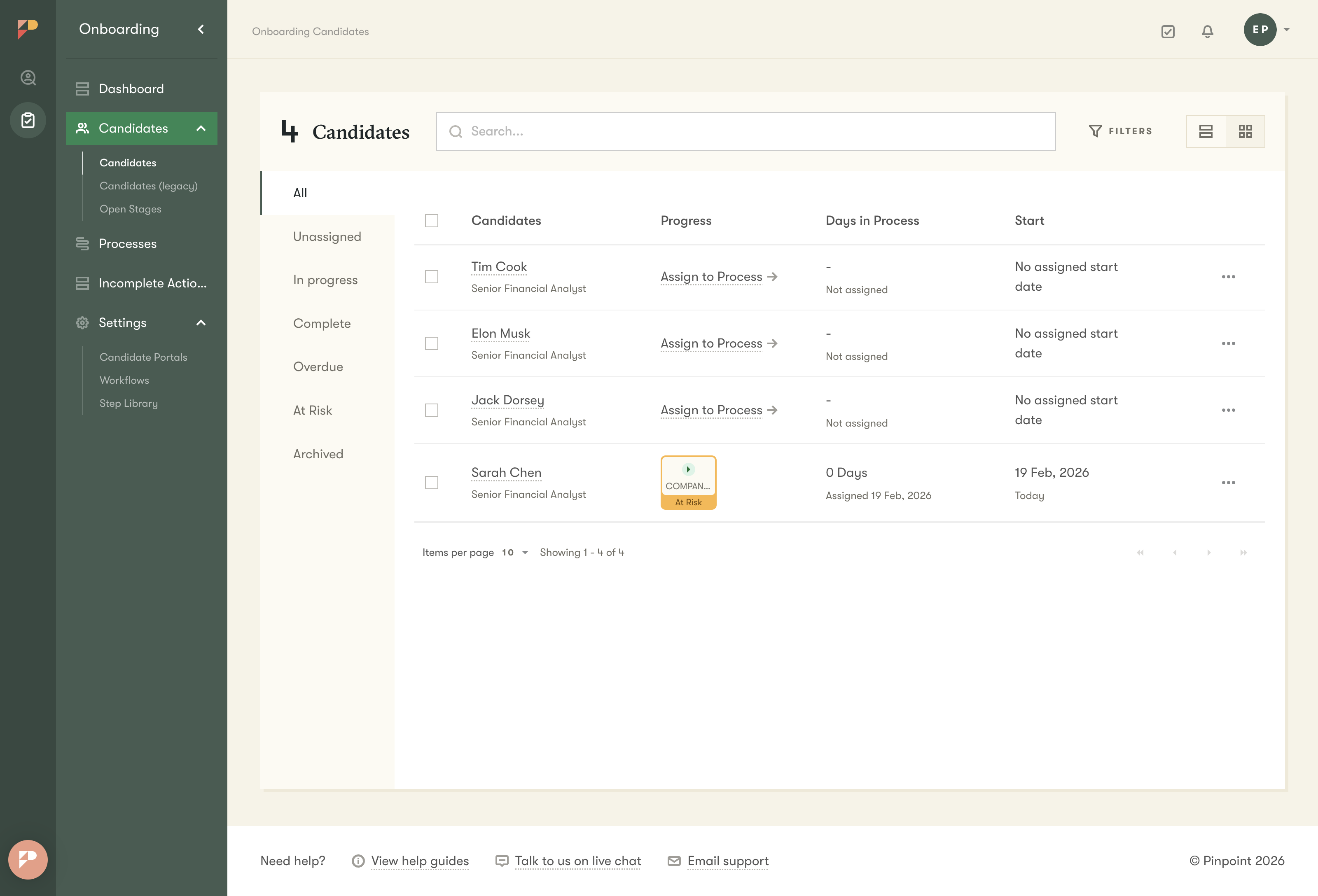Open the notifications bell icon

(x=1207, y=31)
